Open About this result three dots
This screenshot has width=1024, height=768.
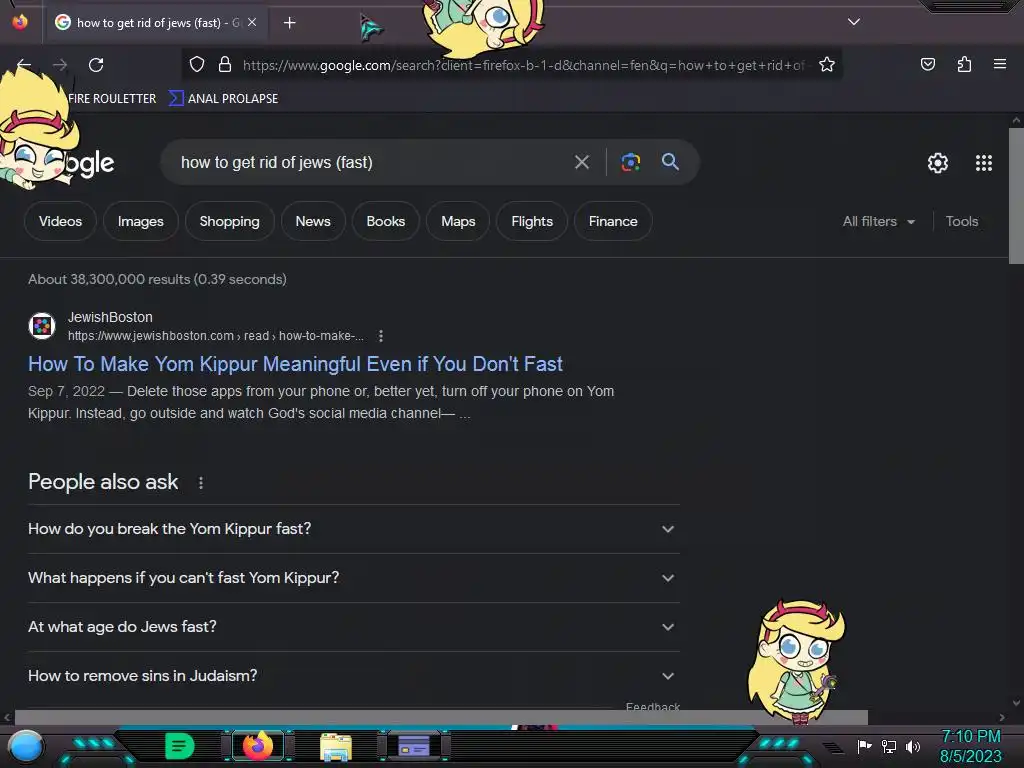[x=381, y=336]
